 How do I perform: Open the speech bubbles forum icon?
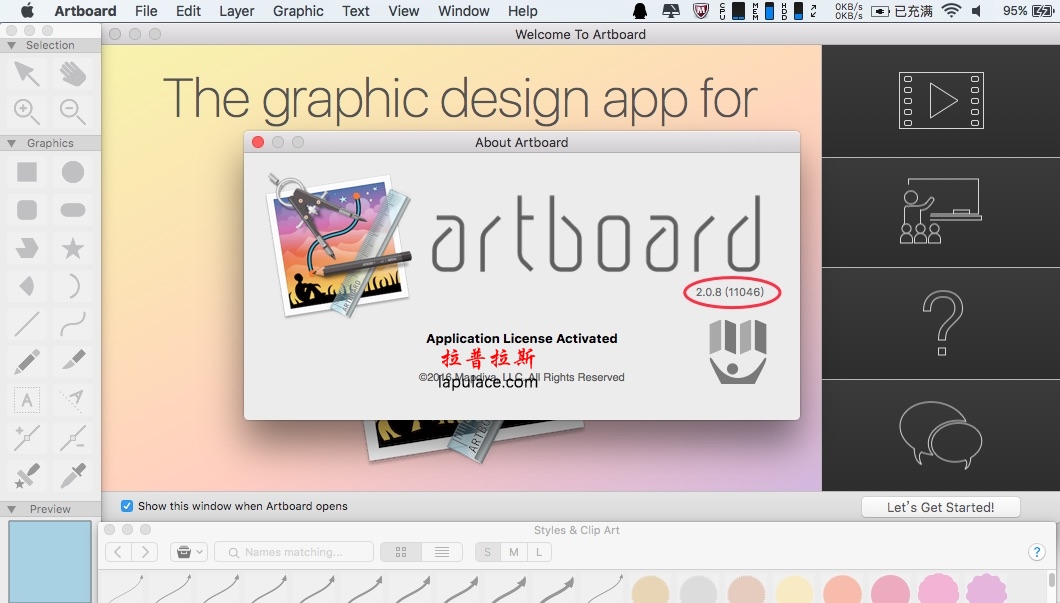tap(940, 435)
